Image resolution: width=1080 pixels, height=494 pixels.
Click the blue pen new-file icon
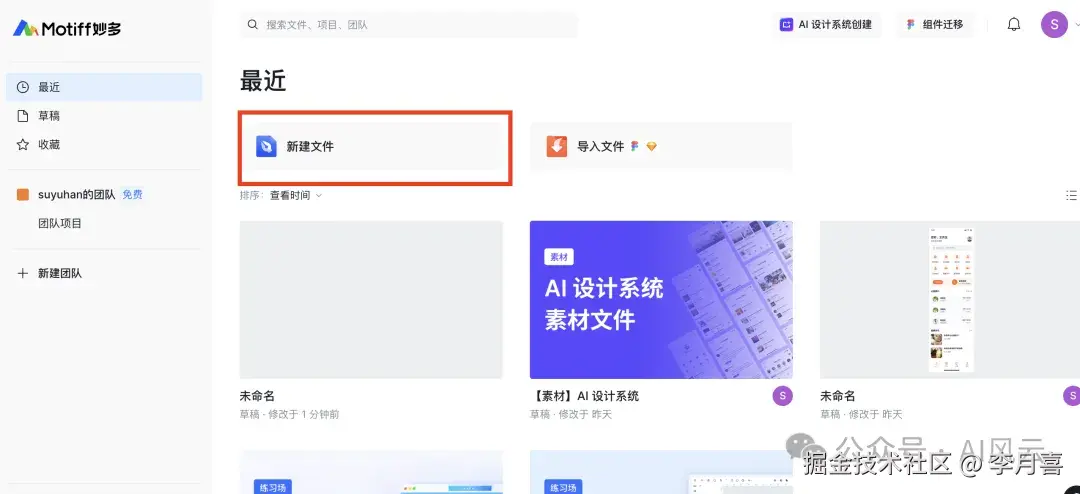pos(266,146)
